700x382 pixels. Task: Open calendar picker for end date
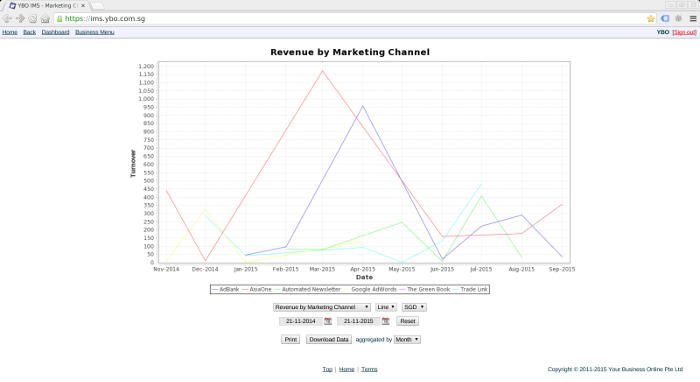386,321
